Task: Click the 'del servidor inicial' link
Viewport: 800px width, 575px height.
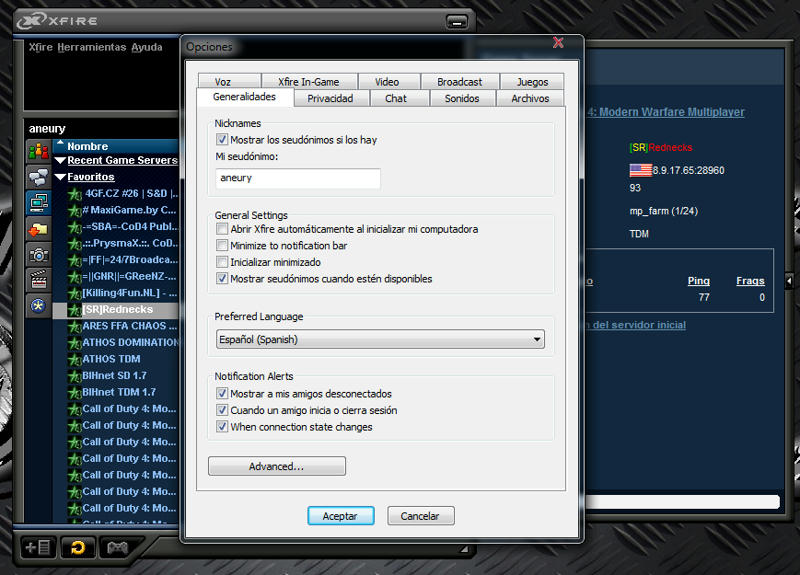Action: tap(636, 325)
